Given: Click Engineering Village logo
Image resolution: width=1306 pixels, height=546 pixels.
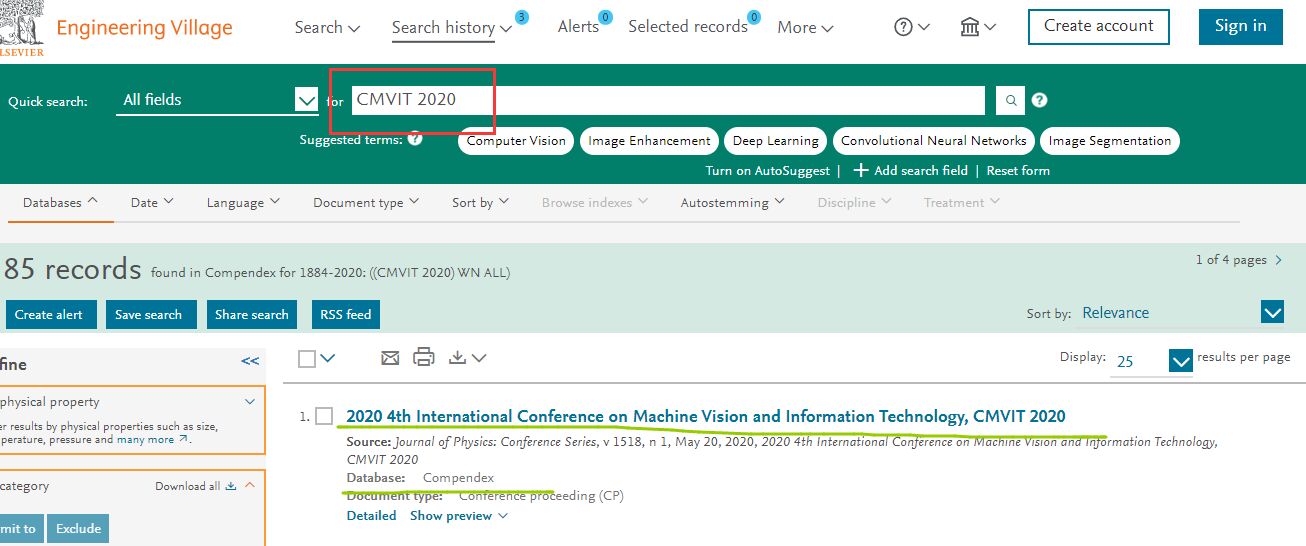Looking at the screenshot, I should pyautogui.click(x=144, y=27).
